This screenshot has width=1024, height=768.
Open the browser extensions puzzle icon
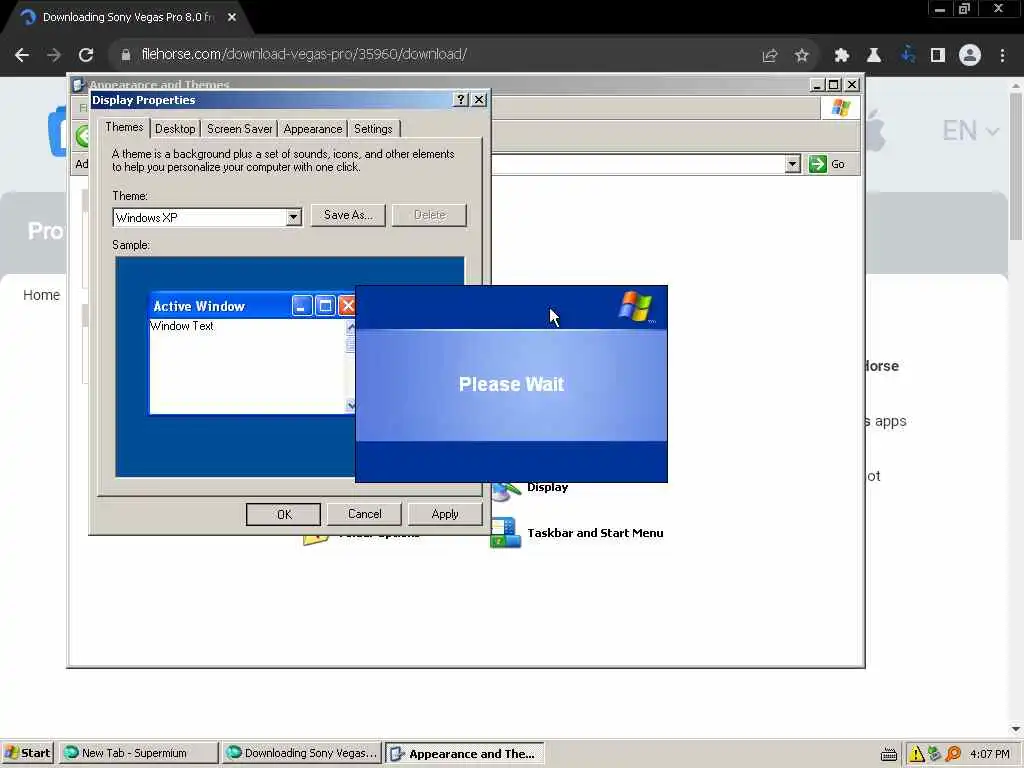pyautogui.click(x=842, y=56)
